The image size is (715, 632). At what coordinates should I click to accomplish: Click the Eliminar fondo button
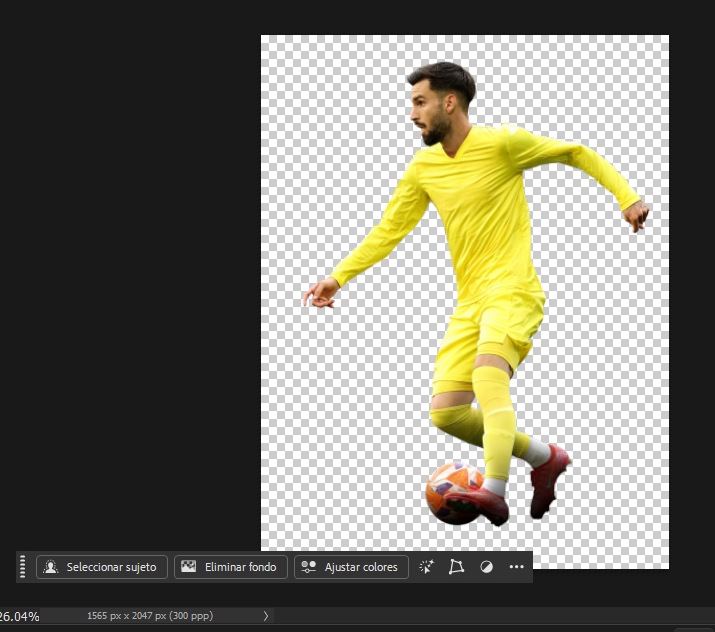[x=231, y=567]
